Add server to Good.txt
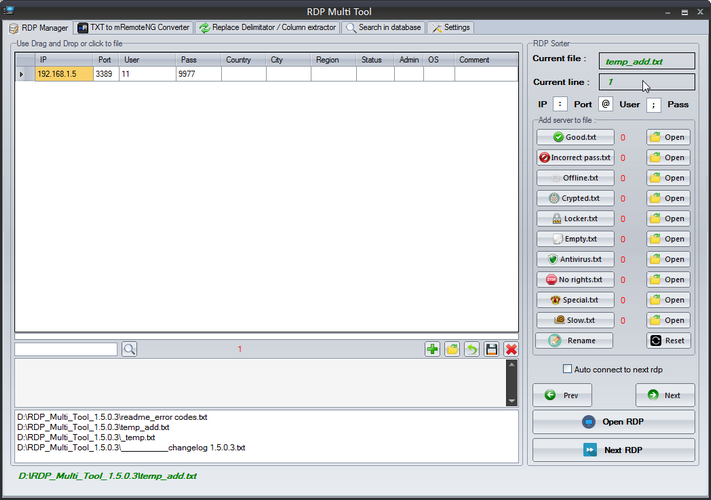Viewport: 711px width, 500px height. 575,137
